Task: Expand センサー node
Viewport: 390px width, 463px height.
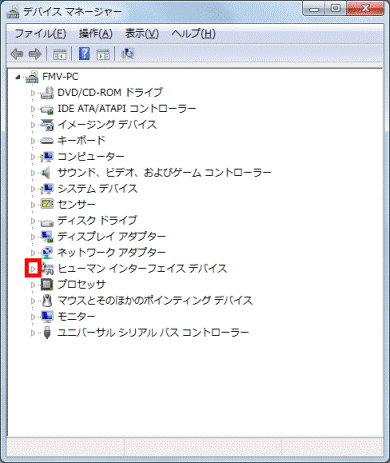Action: (x=33, y=205)
